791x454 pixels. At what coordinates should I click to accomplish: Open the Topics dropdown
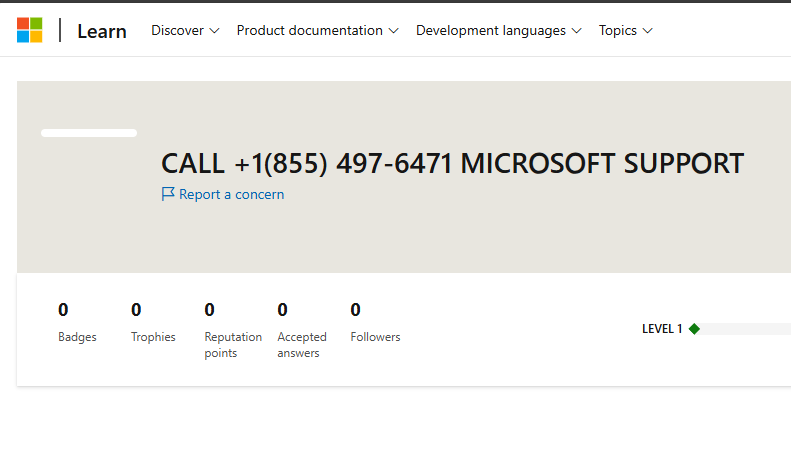(x=626, y=31)
